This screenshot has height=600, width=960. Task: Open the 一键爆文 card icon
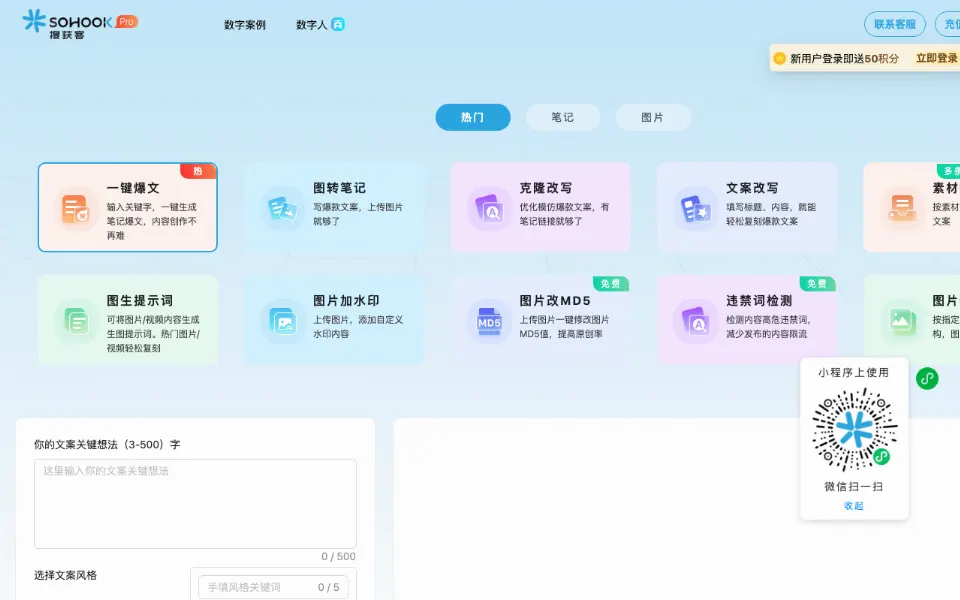(x=76, y=209)
